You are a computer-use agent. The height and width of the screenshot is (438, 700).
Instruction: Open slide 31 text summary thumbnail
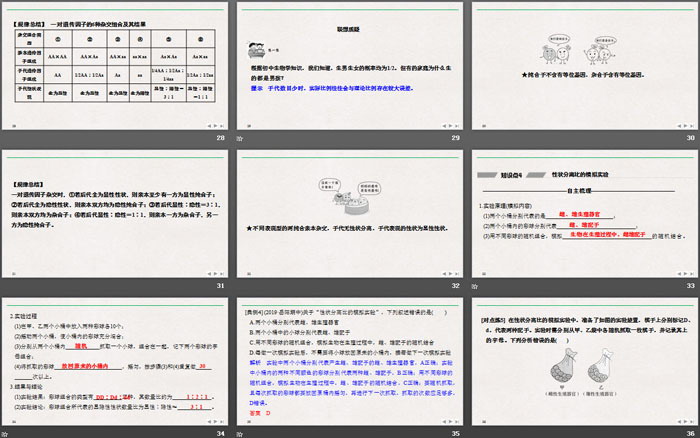pyautogui.click(x=115, y=211)
